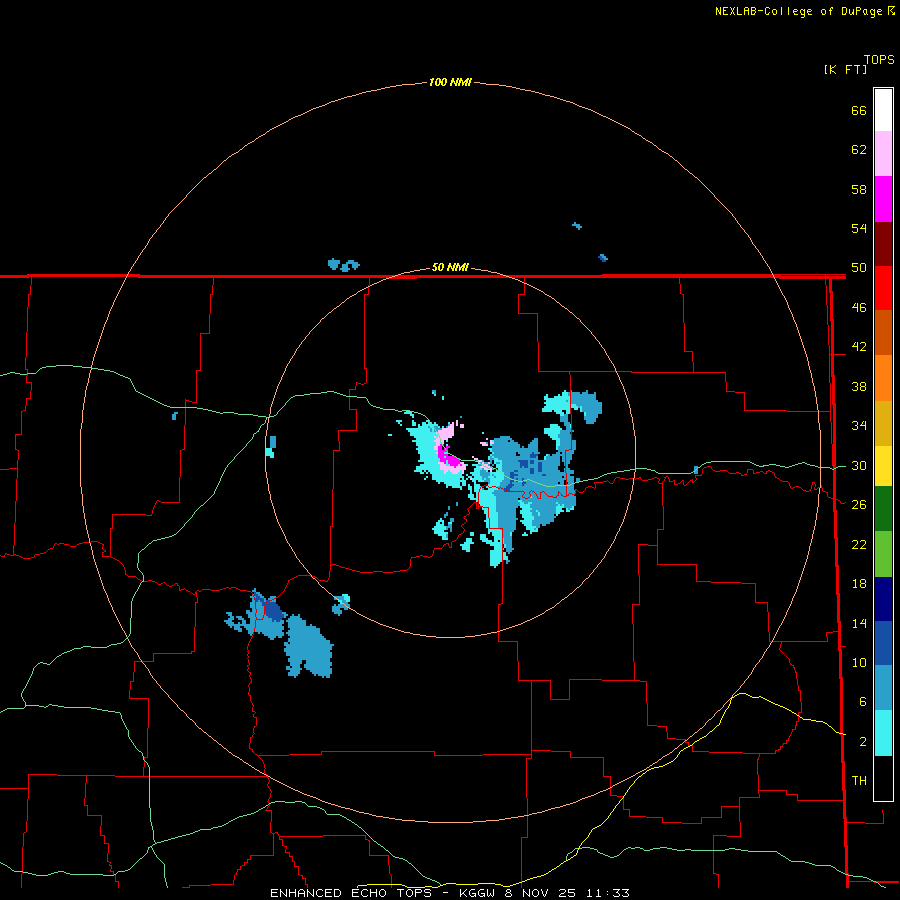Click the medium blue 10 kft legend swatch
This screenshot has width=900, height=900.
click(883, 643)
